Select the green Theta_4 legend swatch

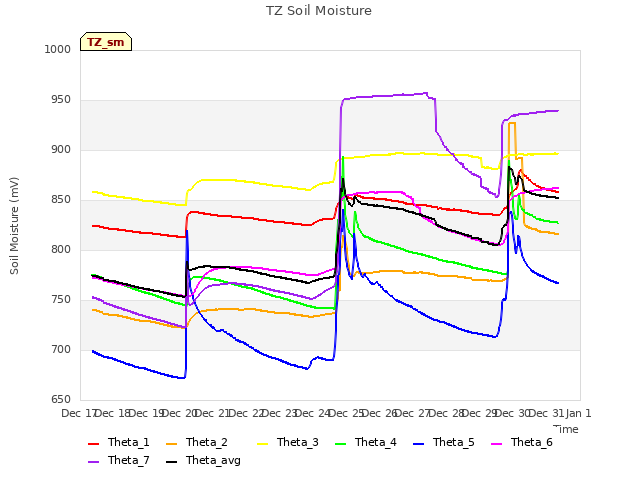point(340,444)
